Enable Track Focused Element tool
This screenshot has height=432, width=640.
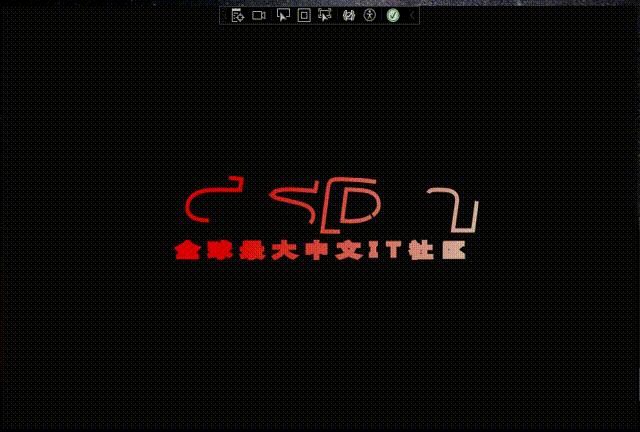pyautogui.click(x=325, y=16)
